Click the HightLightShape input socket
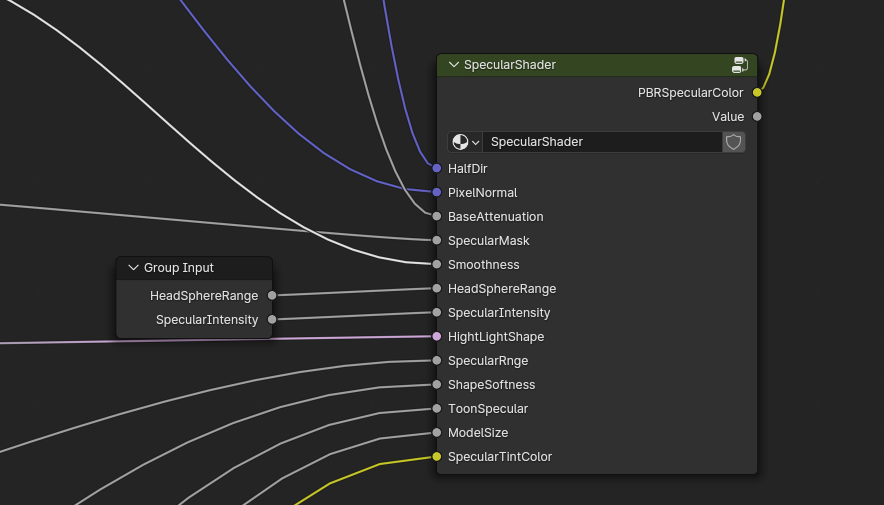 (437, 337)
